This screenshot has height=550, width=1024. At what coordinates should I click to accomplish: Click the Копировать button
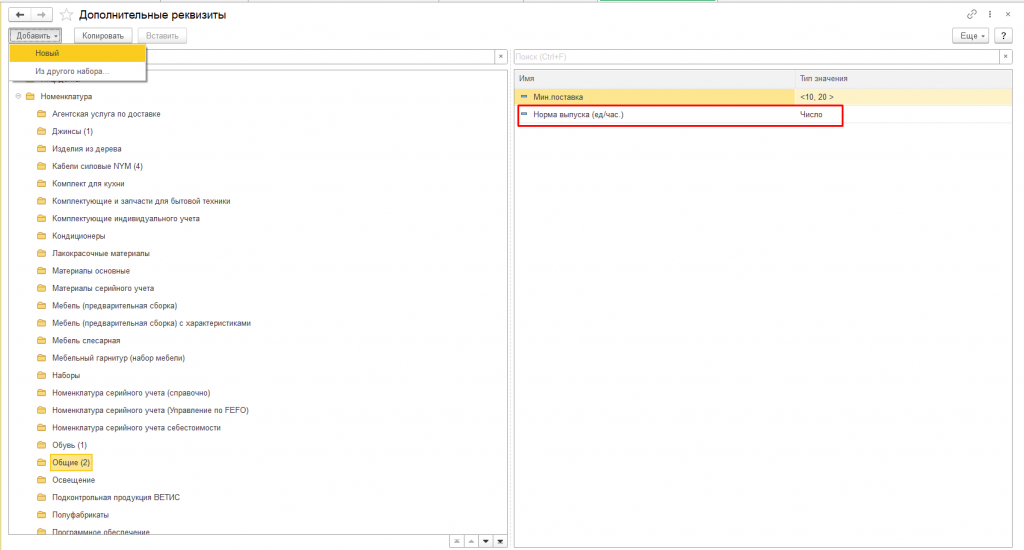[x=103, y=36]
